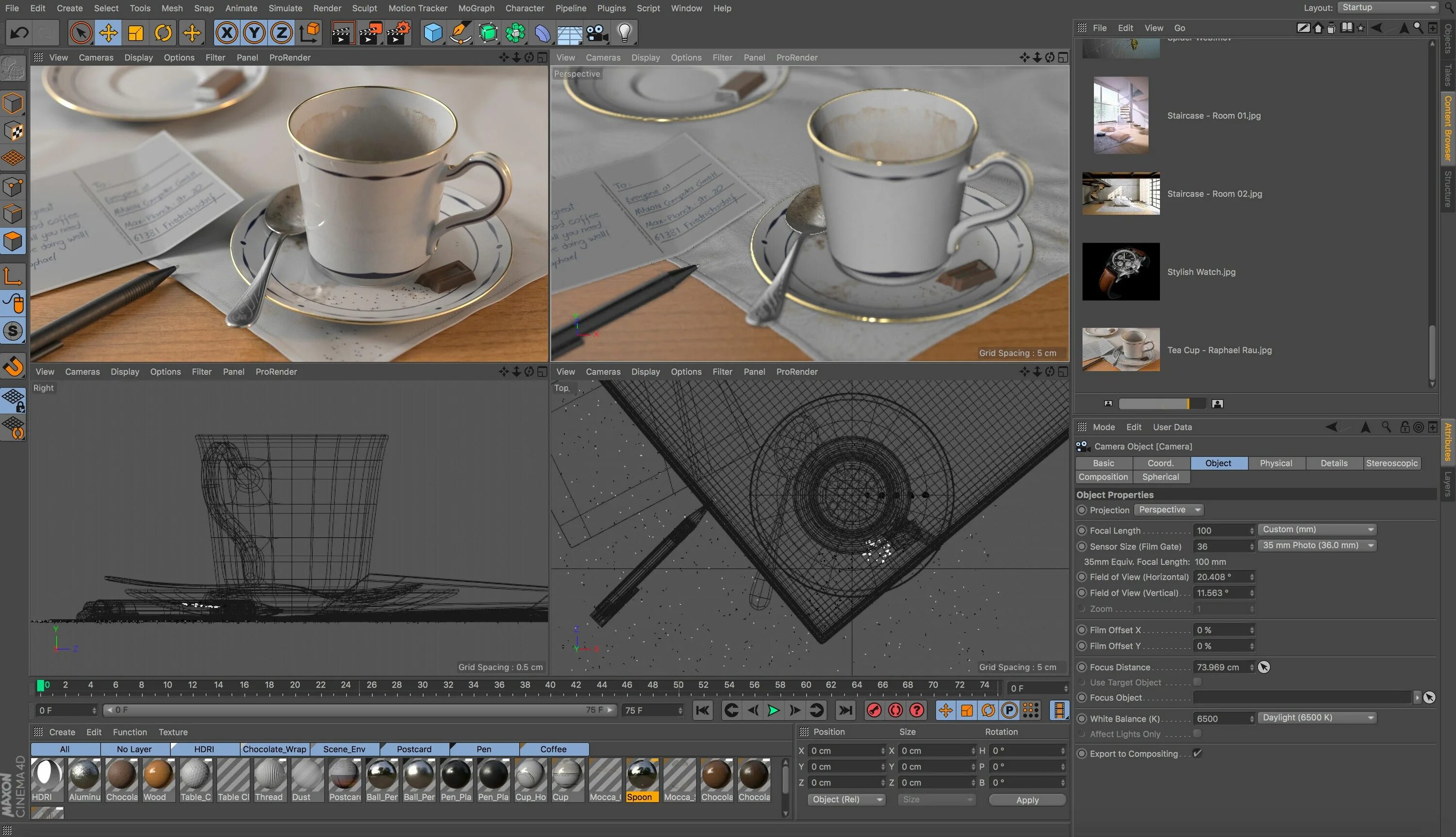Click the Undo arrow icon
This screenshot has width=1456, height=837.
(19, 33)
